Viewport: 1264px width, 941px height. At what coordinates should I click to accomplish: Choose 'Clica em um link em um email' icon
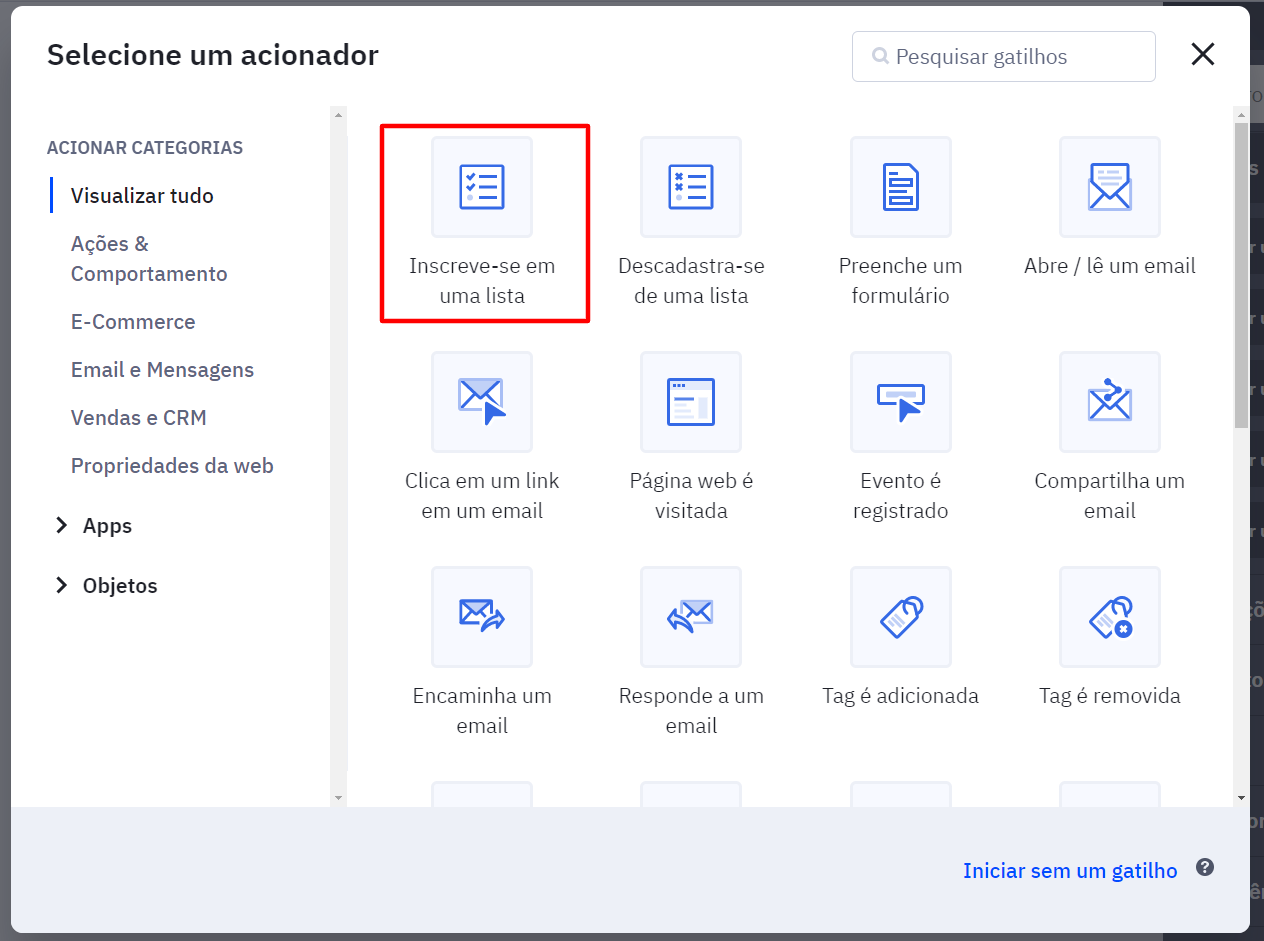[482, 402]
